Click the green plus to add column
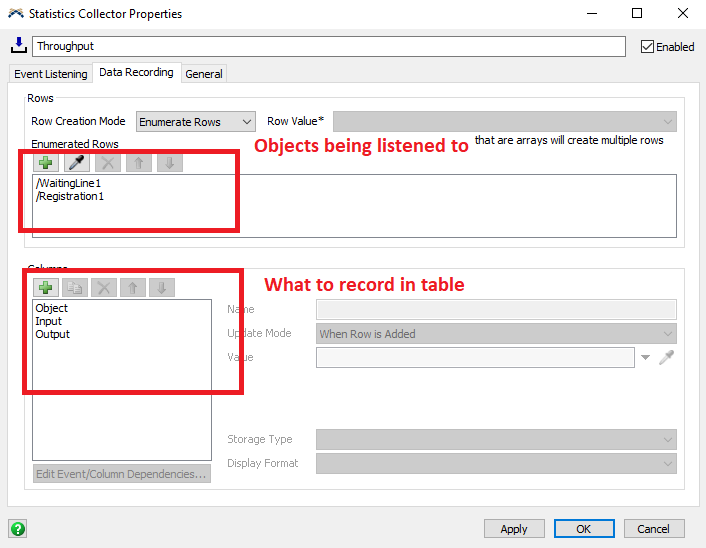The image size is (706, 548). point(46,288)
